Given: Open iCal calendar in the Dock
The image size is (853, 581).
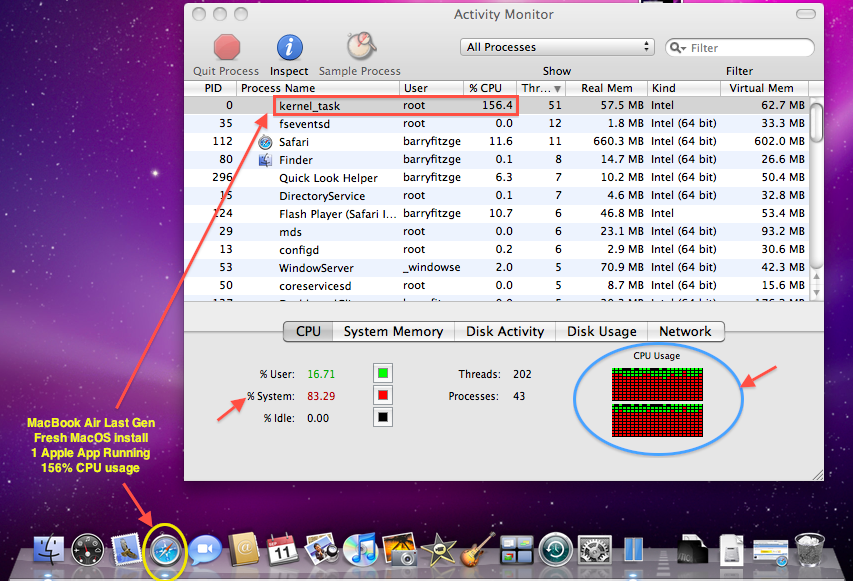Looking at the screenshot, I should 282,549.
